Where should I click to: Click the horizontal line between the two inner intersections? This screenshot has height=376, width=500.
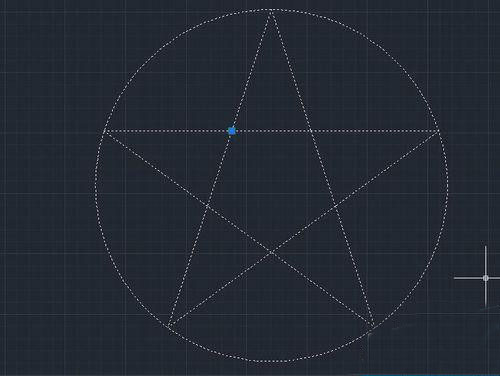(x=272, y=131)
